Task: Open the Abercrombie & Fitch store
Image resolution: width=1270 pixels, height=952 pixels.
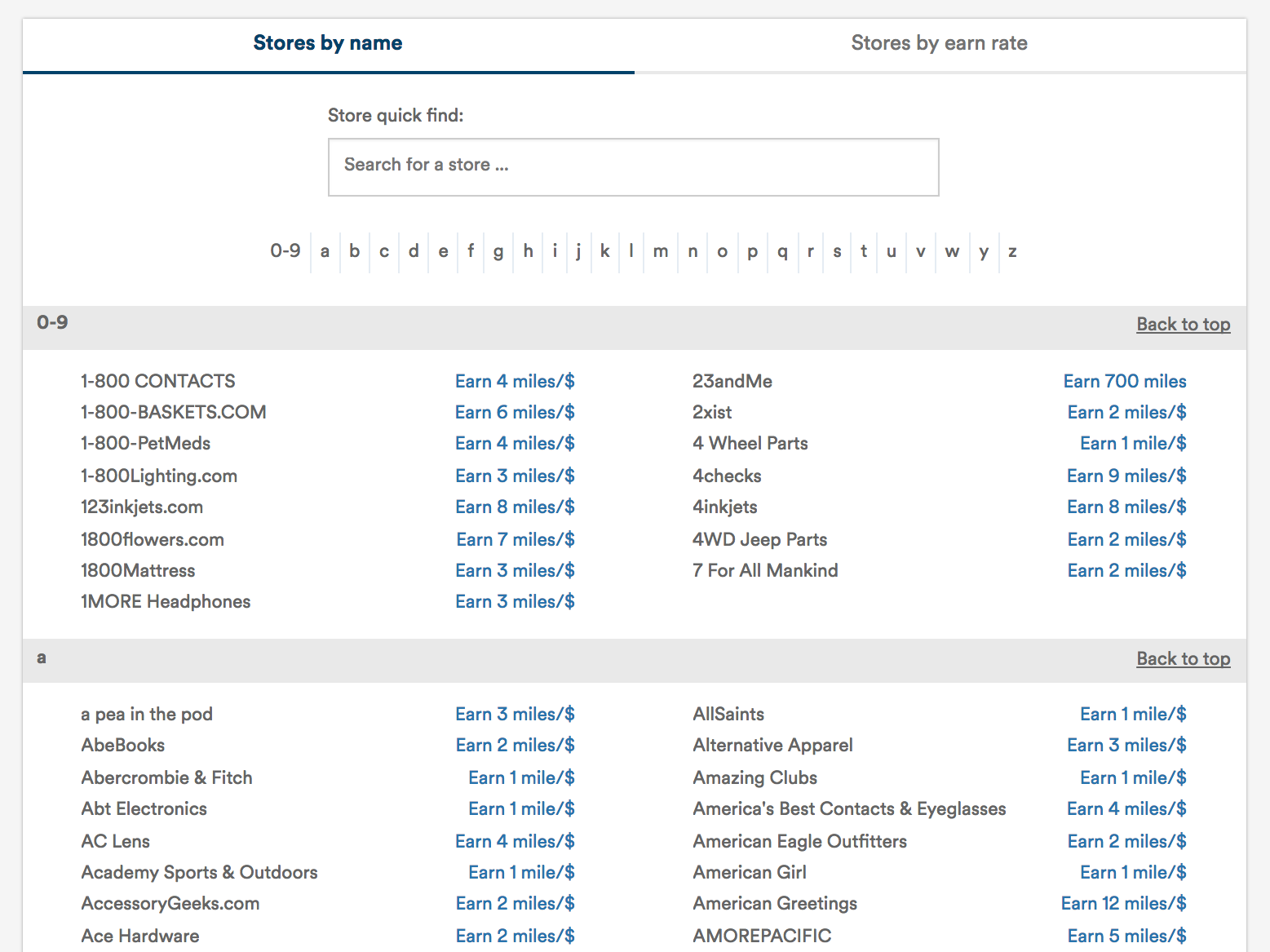Action: [x=167, y=777]
